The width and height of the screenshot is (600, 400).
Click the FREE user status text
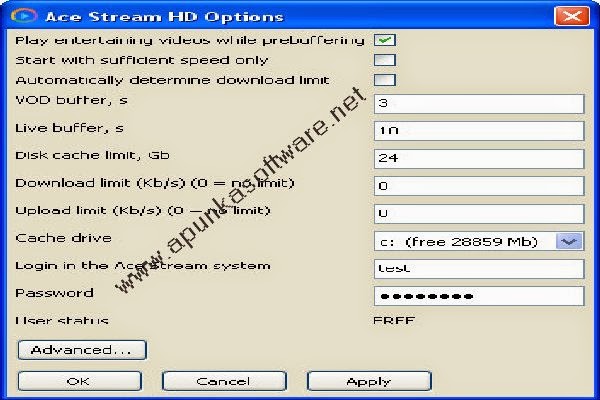(x=394, y=320)
